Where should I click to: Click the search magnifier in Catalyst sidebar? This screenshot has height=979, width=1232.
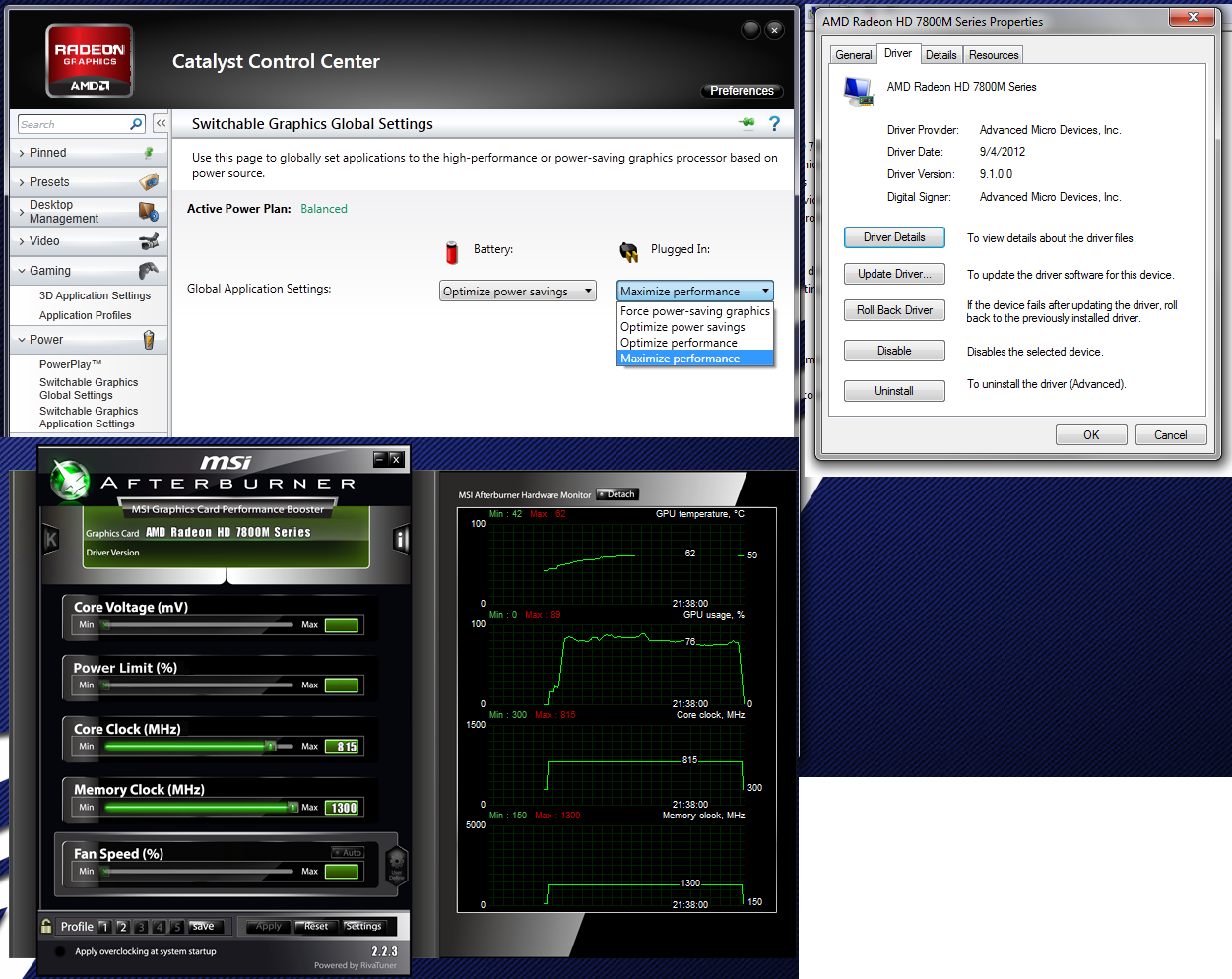(137, 124)
